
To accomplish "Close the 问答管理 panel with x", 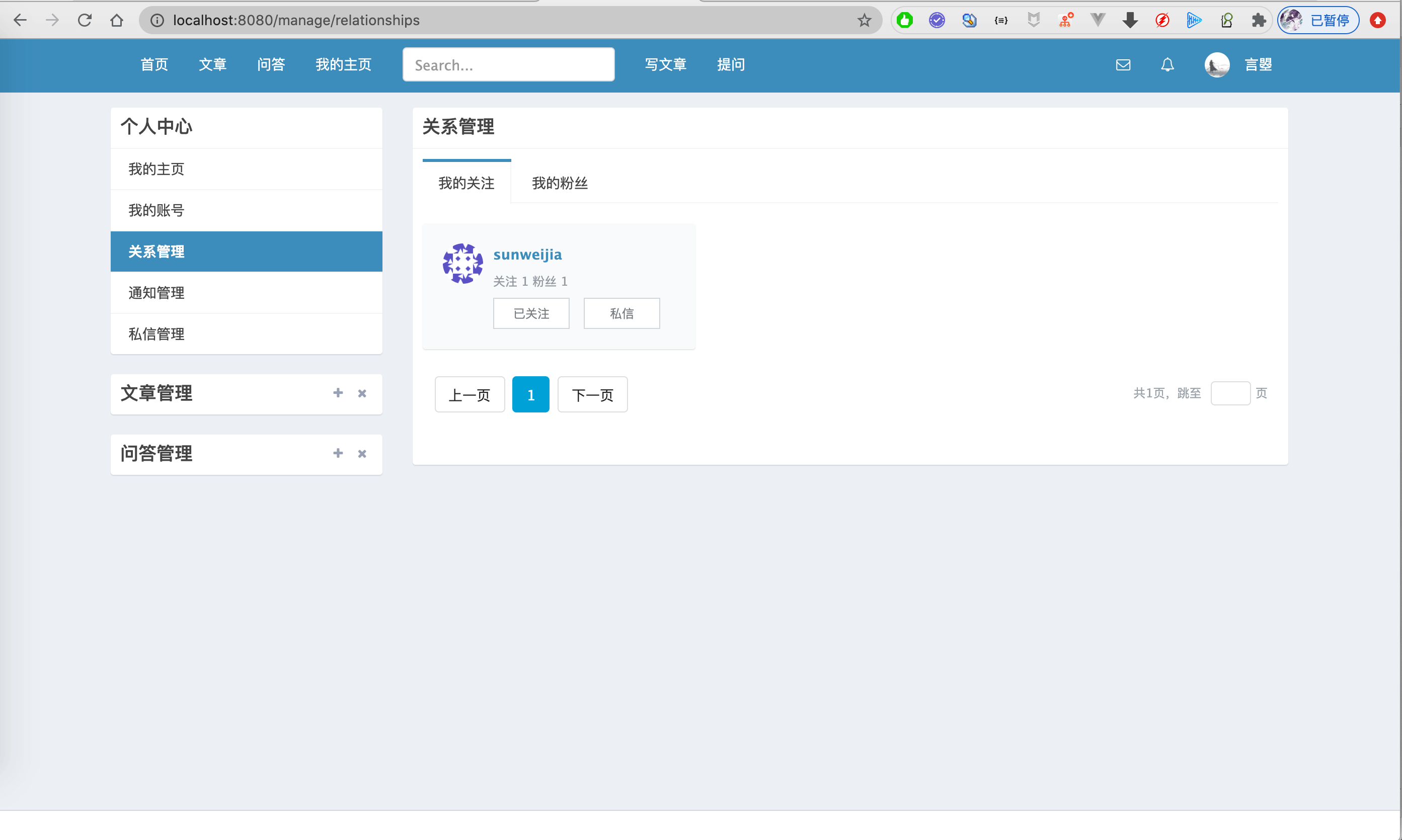I will [362, 454].
